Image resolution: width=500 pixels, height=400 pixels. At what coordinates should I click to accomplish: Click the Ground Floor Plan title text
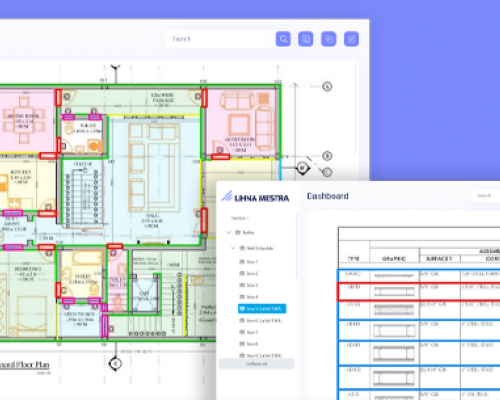(x=24, y=365)
